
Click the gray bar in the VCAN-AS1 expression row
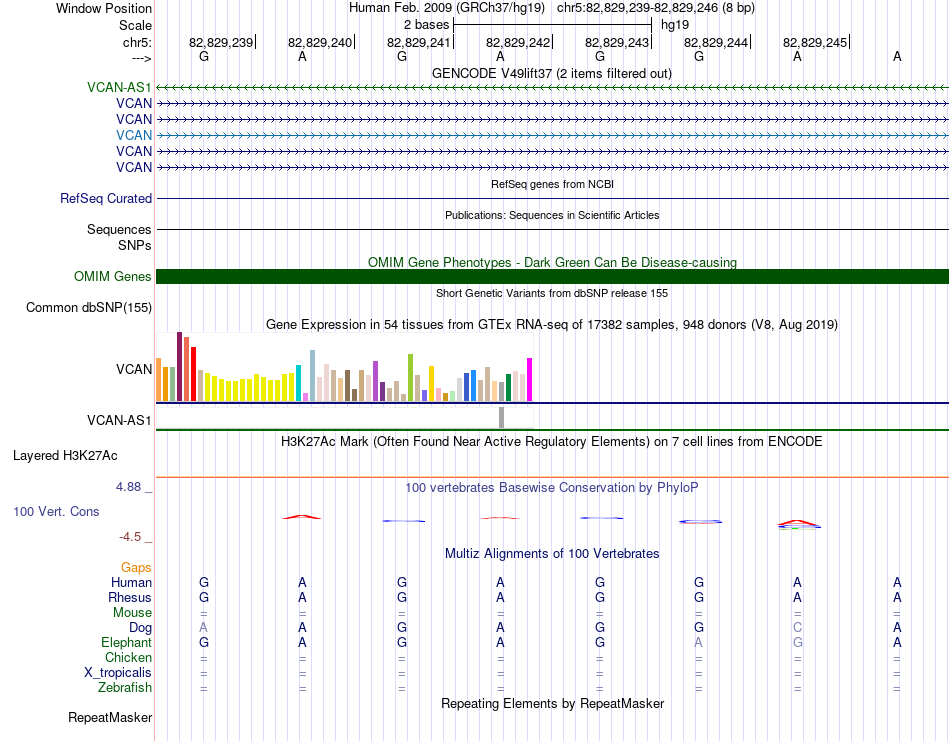[502, 417]
